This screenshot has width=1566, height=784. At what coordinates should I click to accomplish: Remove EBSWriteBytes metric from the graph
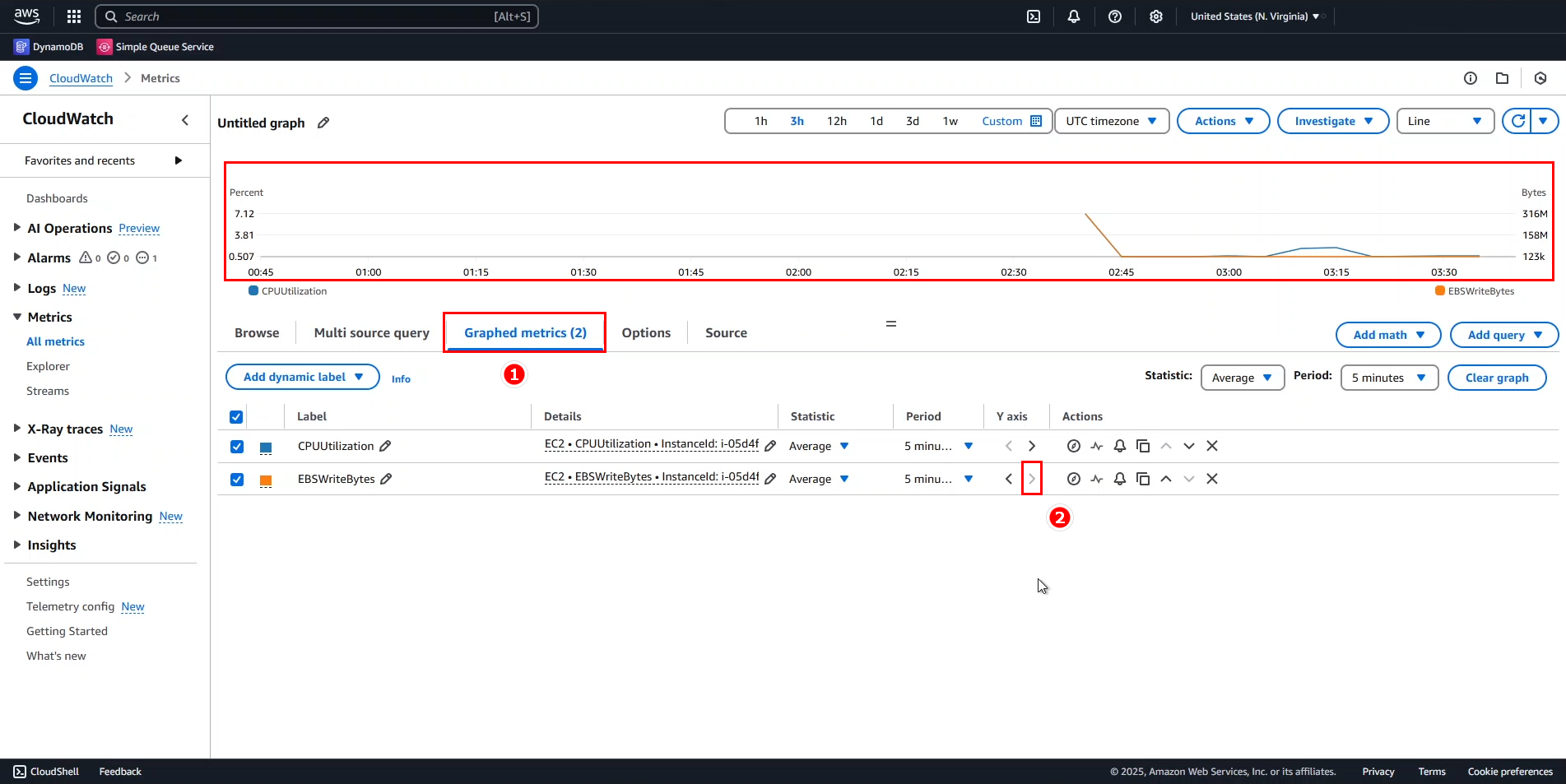[1211, 478]
